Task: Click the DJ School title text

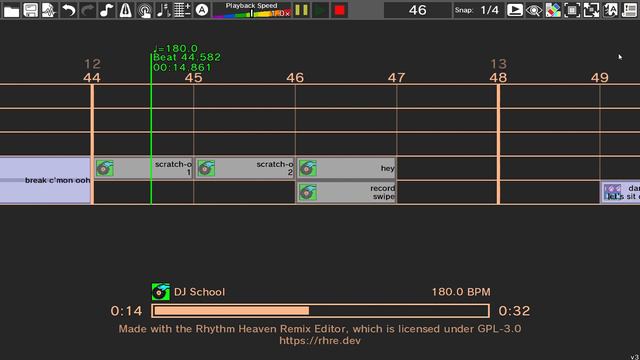Action: tap(199, 292)
